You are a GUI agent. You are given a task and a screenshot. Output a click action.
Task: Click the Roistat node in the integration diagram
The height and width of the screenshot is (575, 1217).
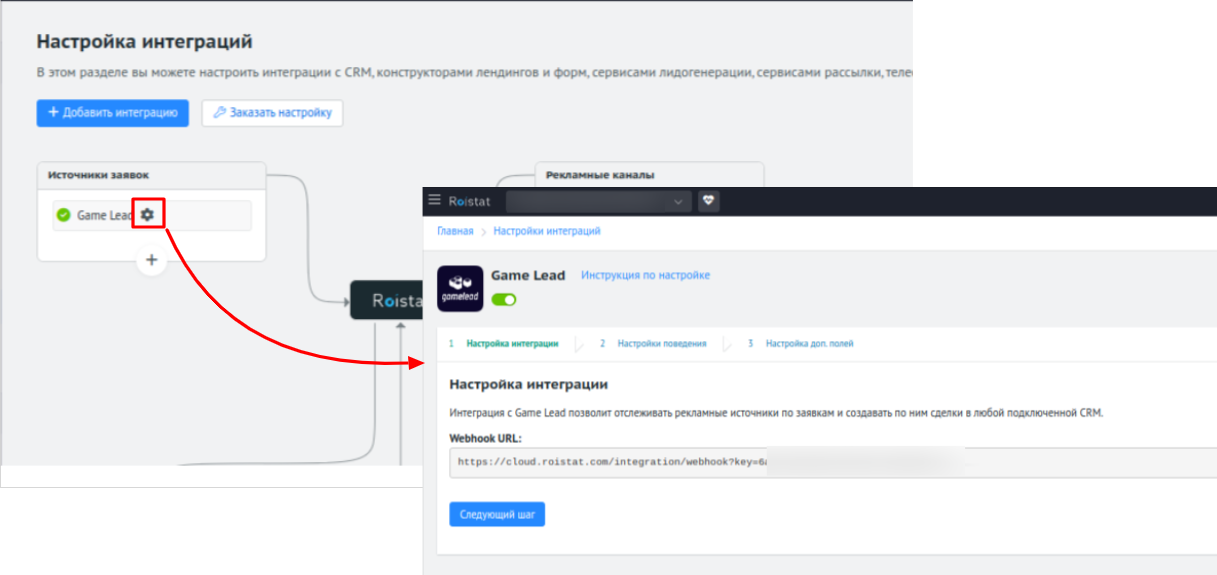coord(385,300)
